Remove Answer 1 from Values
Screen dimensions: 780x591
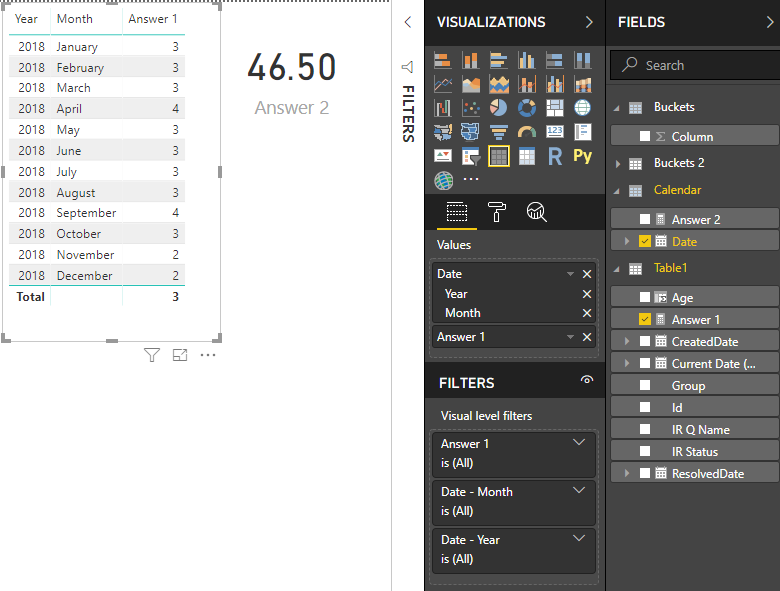587,337
